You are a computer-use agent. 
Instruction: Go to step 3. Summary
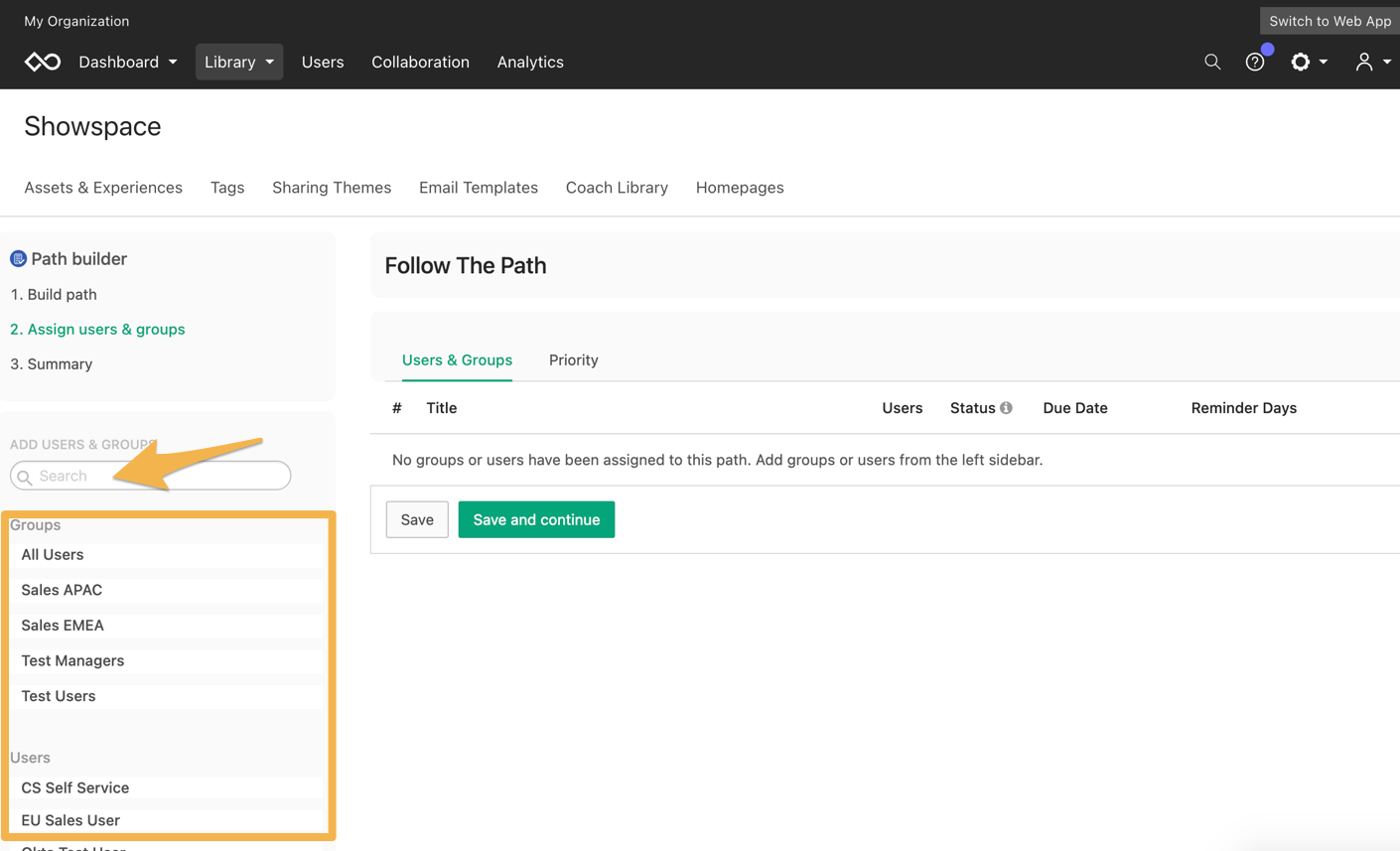tap(51, 364)
